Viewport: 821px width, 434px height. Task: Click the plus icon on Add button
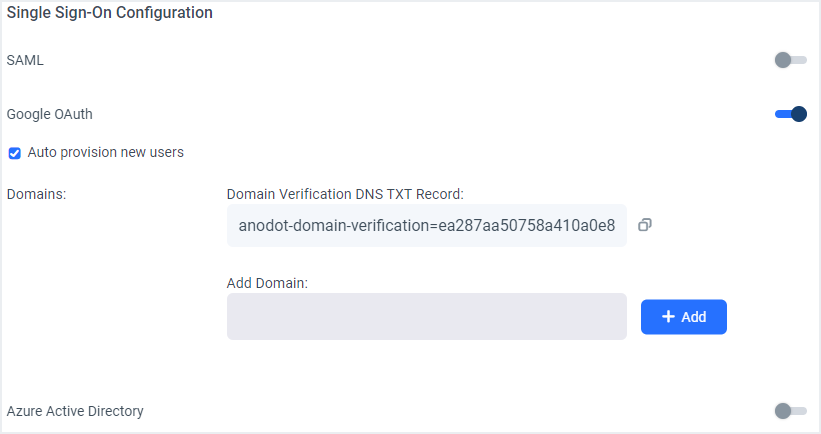click(668, 316)
